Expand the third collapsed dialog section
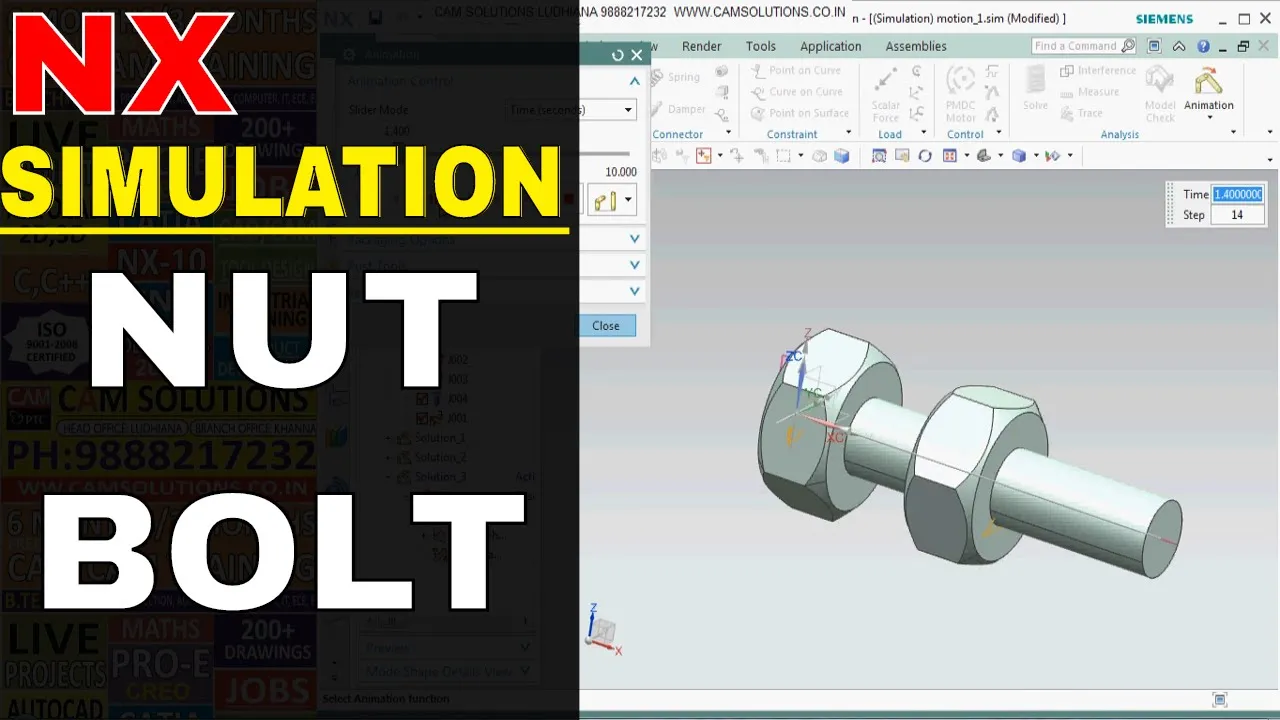The height and width of the screenshot is (720, 1280). coord(634,291)
